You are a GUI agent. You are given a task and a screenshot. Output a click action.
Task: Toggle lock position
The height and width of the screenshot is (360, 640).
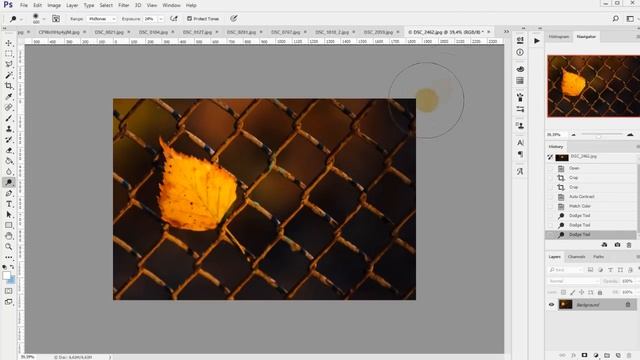582,292
